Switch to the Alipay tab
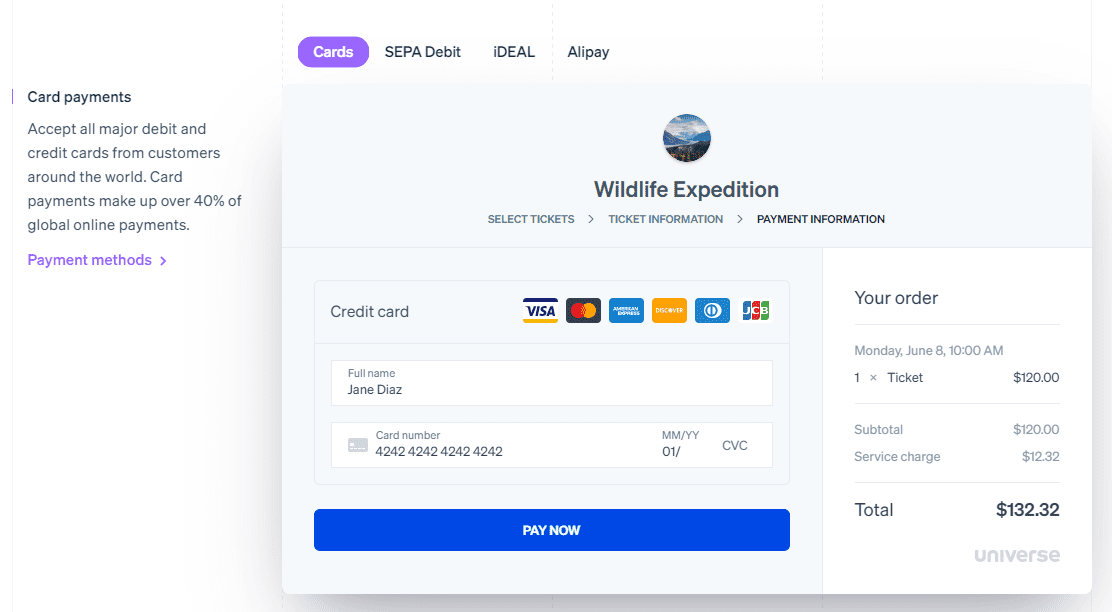 pos(588,51)
